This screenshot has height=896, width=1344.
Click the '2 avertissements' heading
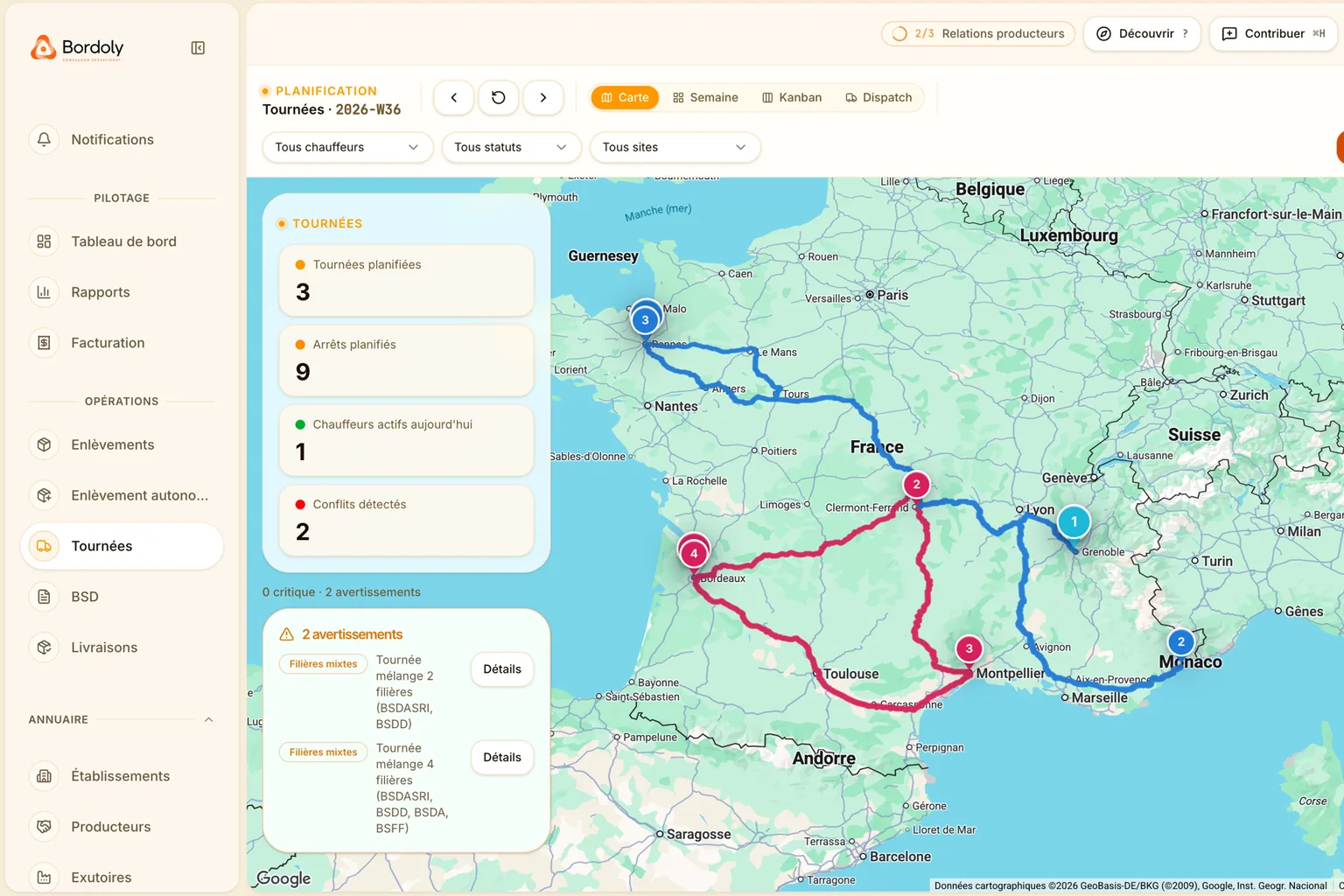coord(352,634)
